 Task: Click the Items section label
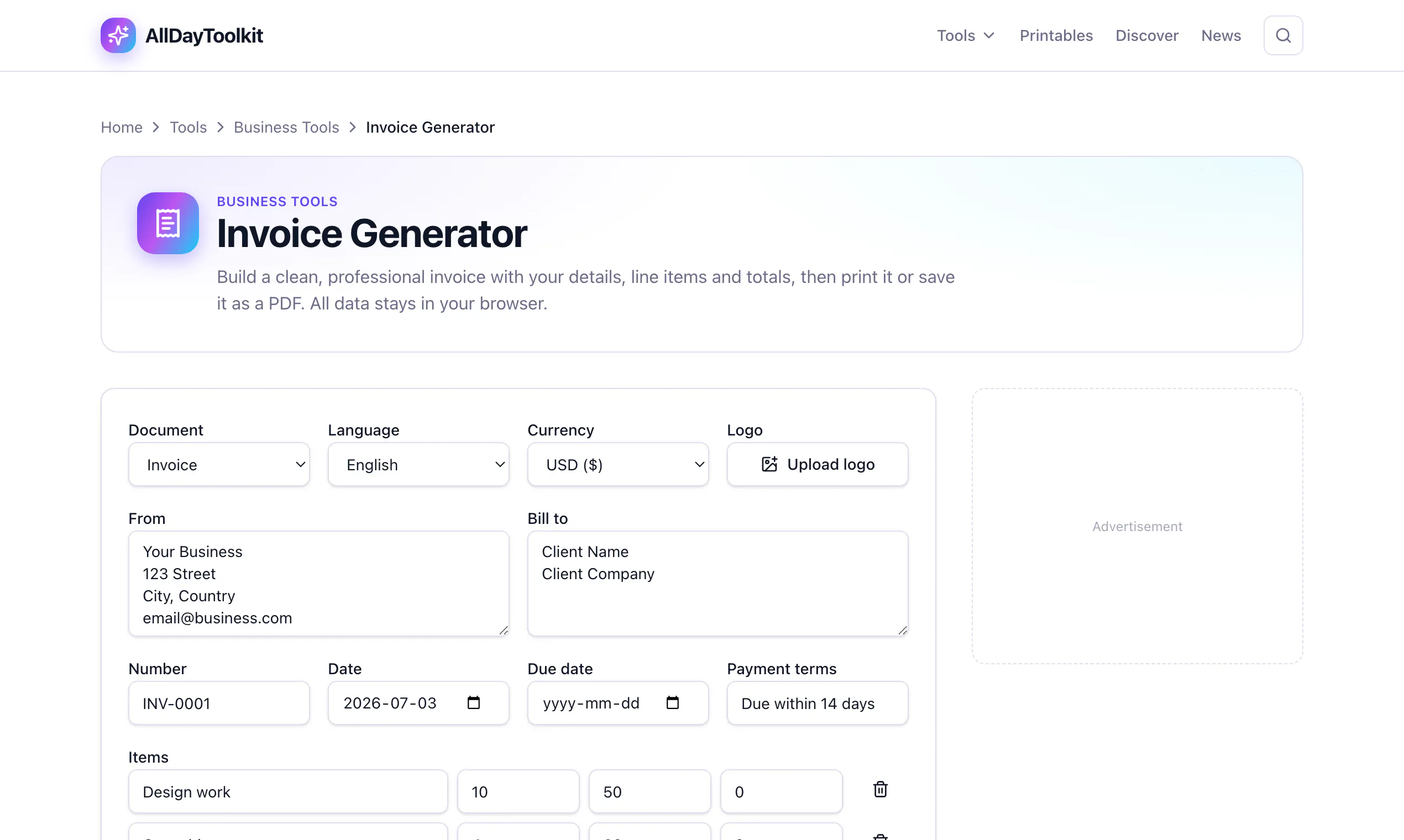pos(148,757)
